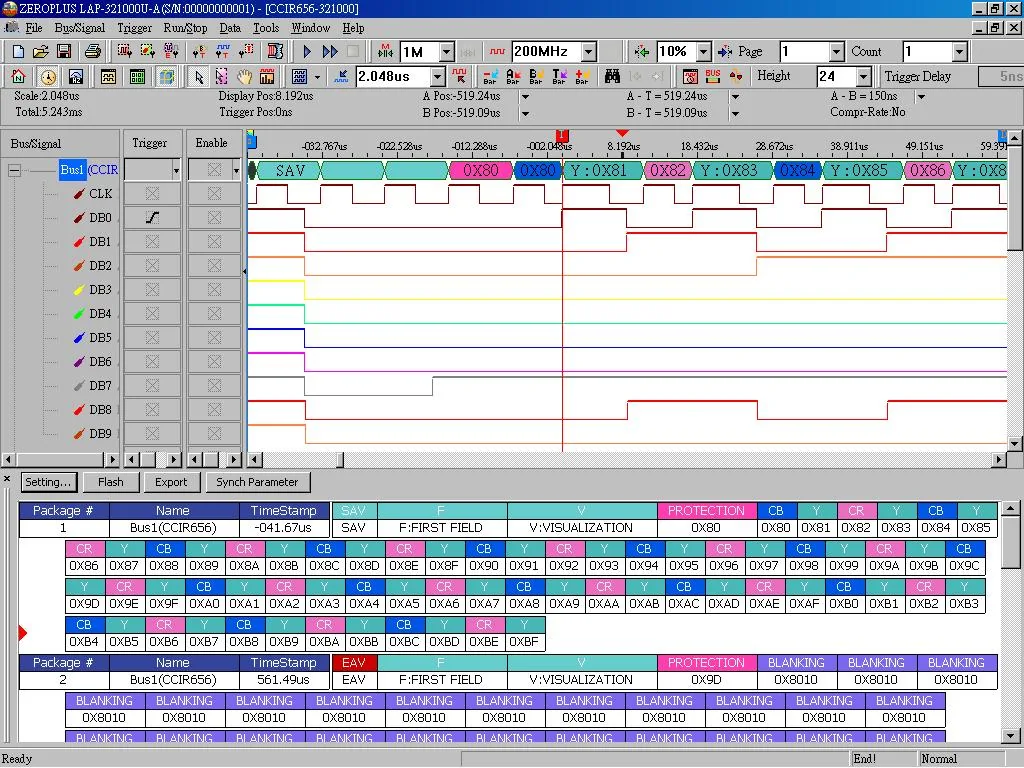
Task: Show the binary listing display mode icon
Action: point(137,76)
